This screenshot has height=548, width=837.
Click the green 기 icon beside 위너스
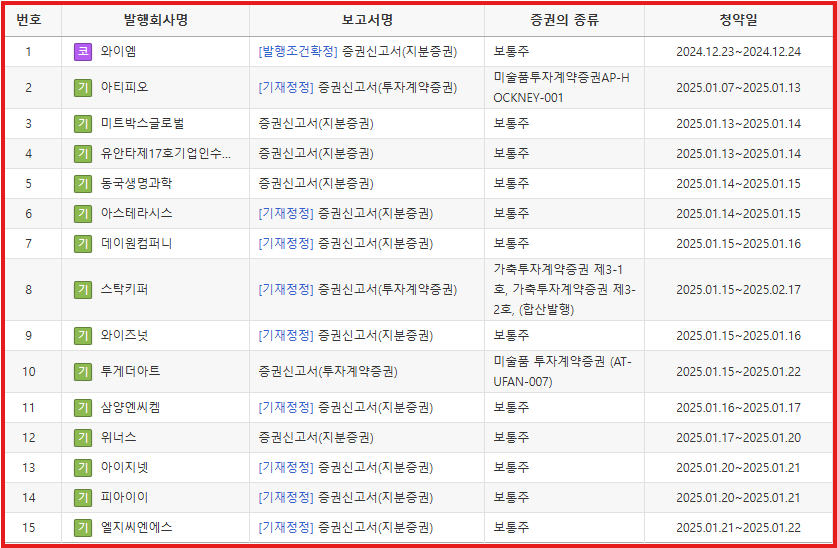[83, 438]
